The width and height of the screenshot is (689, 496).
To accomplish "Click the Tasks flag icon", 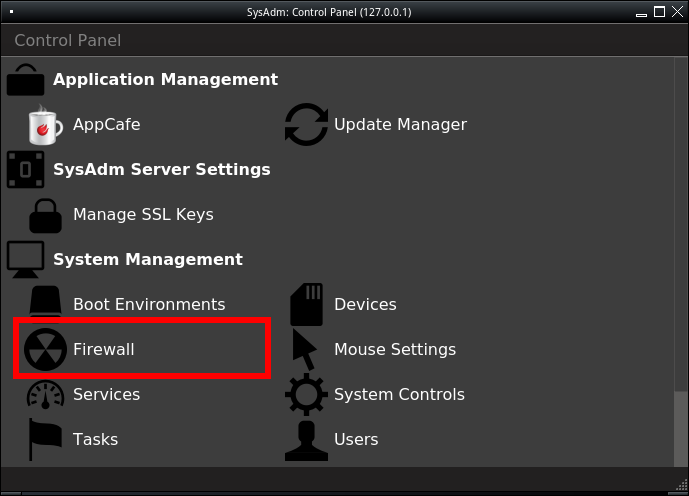I will [45, 439].
